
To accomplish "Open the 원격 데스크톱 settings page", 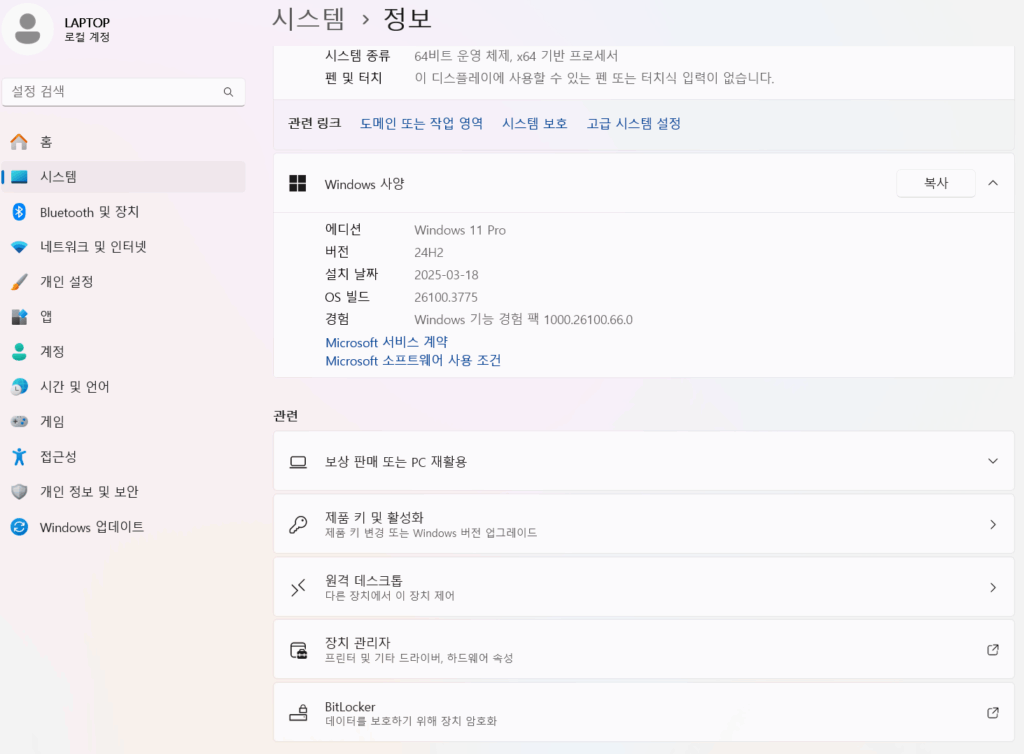I will tap(644, 587).
